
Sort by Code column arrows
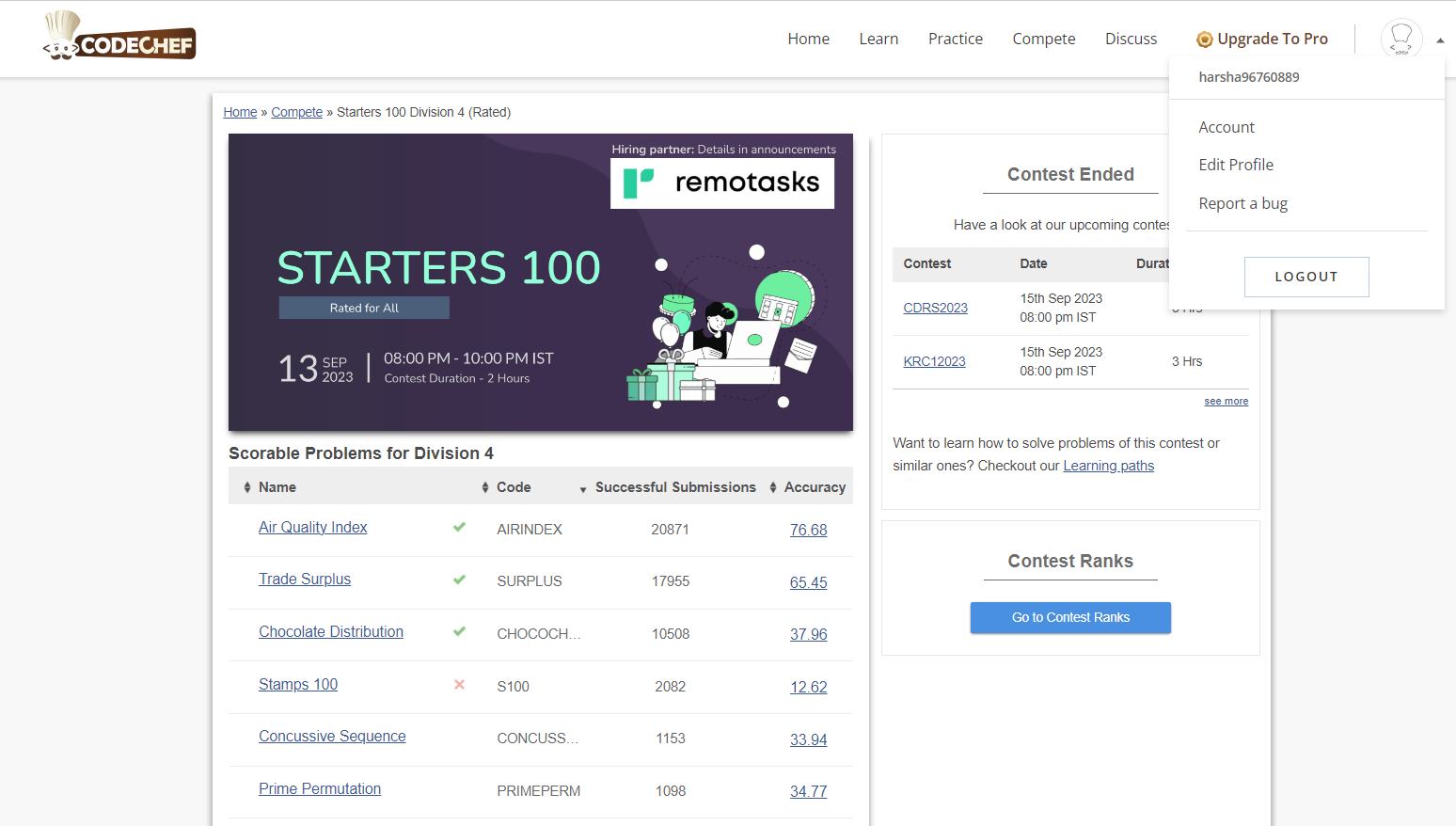tap(485, 487)
